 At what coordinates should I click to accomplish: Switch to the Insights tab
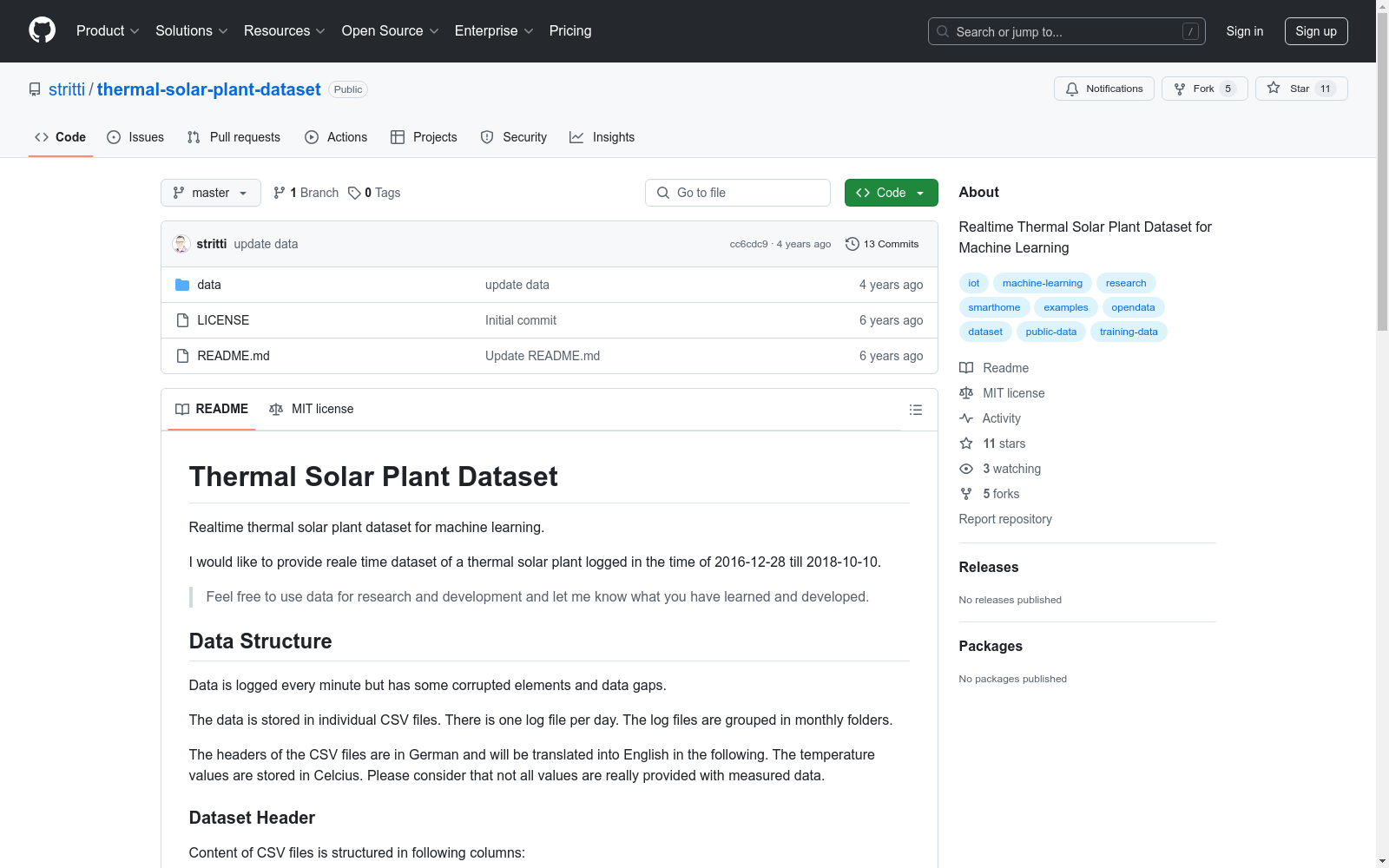click(602, 137)
